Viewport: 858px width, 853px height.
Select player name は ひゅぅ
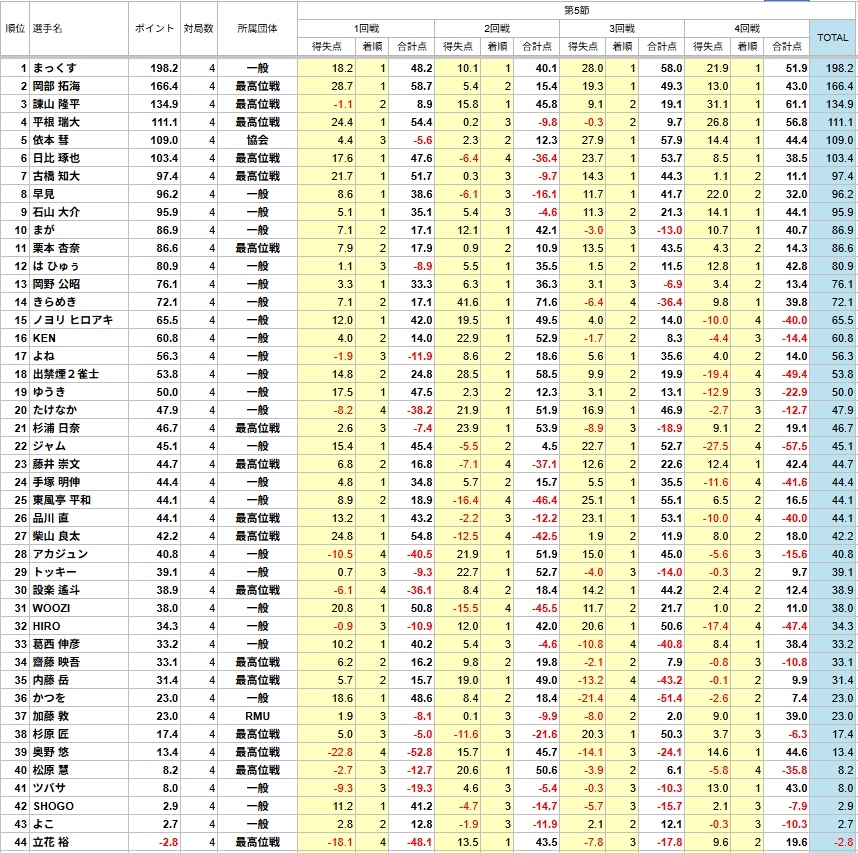click(56, 266)
